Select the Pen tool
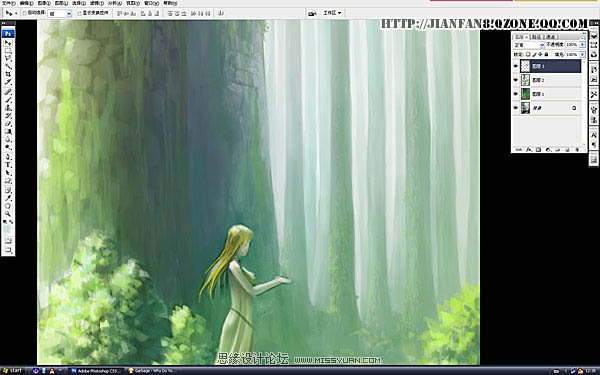This screenshot has height=375, width=600. pyautogui.click(x=8, y=157)
